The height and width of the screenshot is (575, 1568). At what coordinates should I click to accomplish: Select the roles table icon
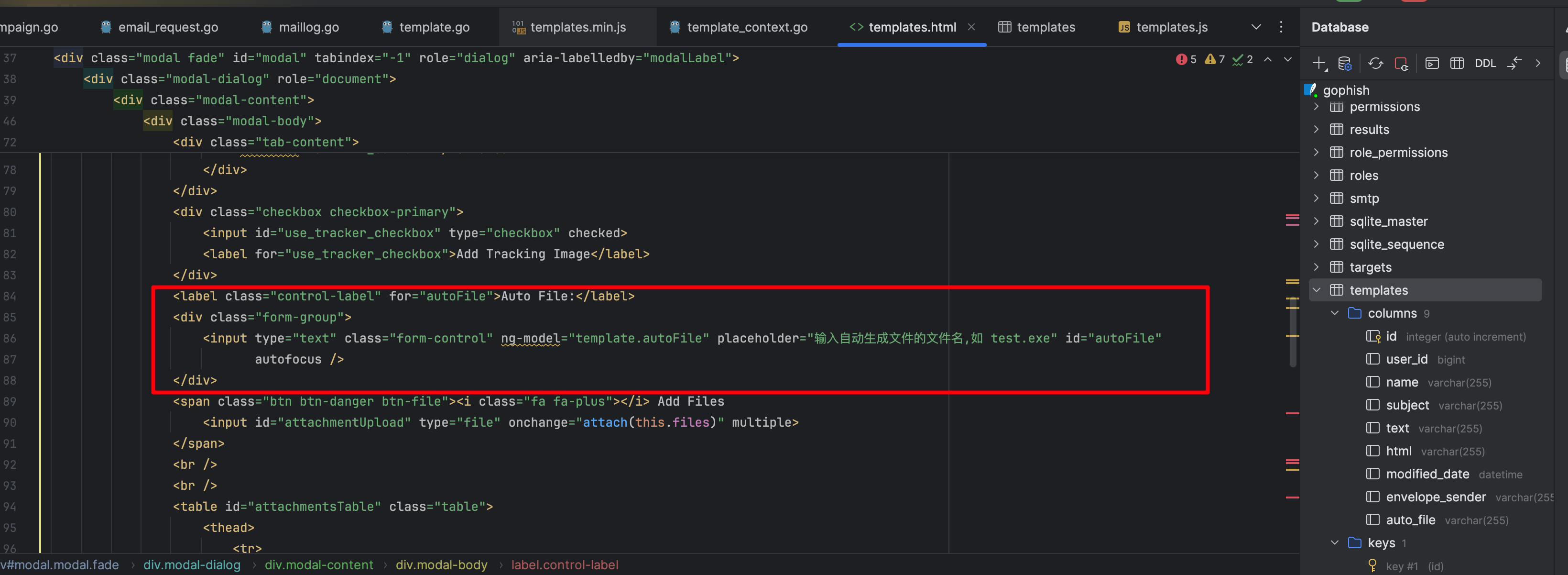pos(1336,176)
